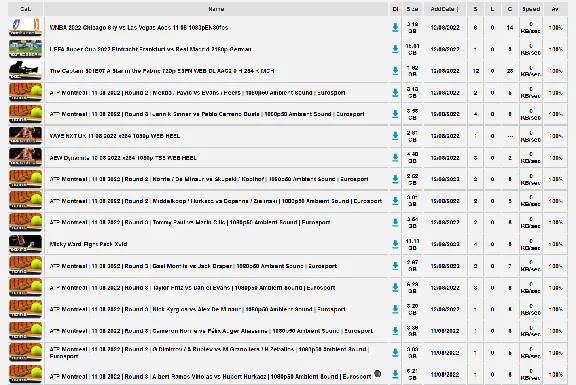Click the tennis category icon on the Jannik Sinner row
The height and width of the screenshot is (385, 576).
point(25,114)
